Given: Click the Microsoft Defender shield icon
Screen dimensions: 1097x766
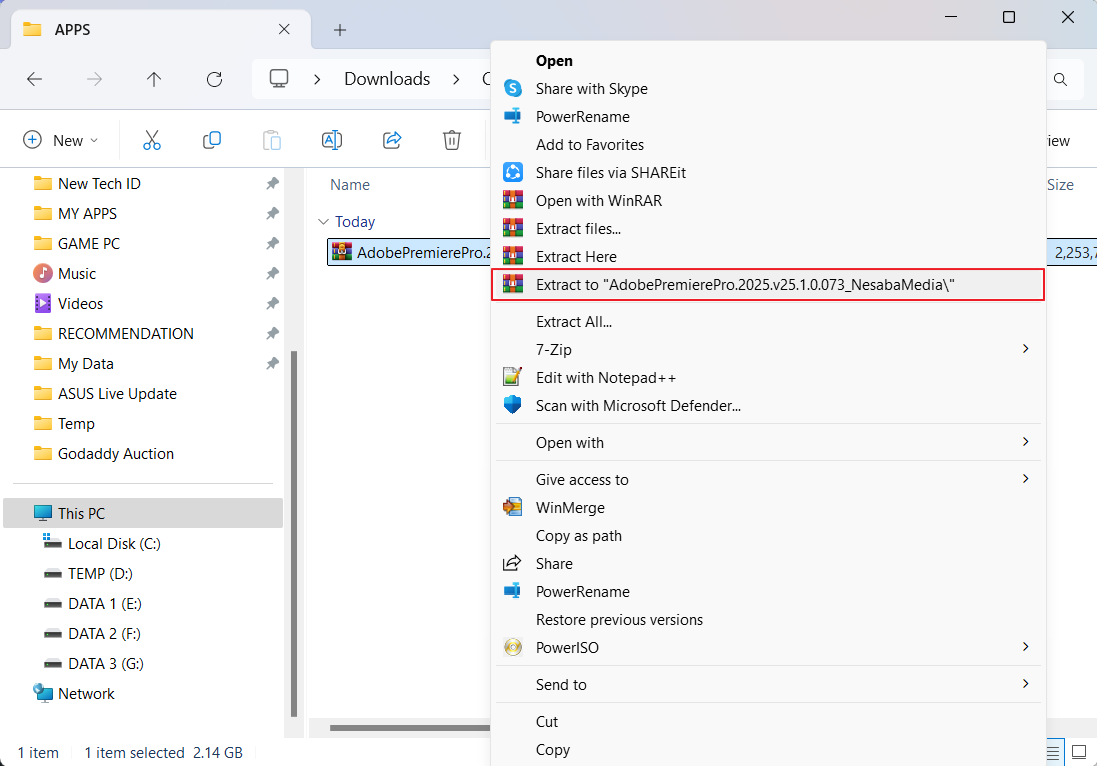Looking at the screenshot, I should [513, 405].
